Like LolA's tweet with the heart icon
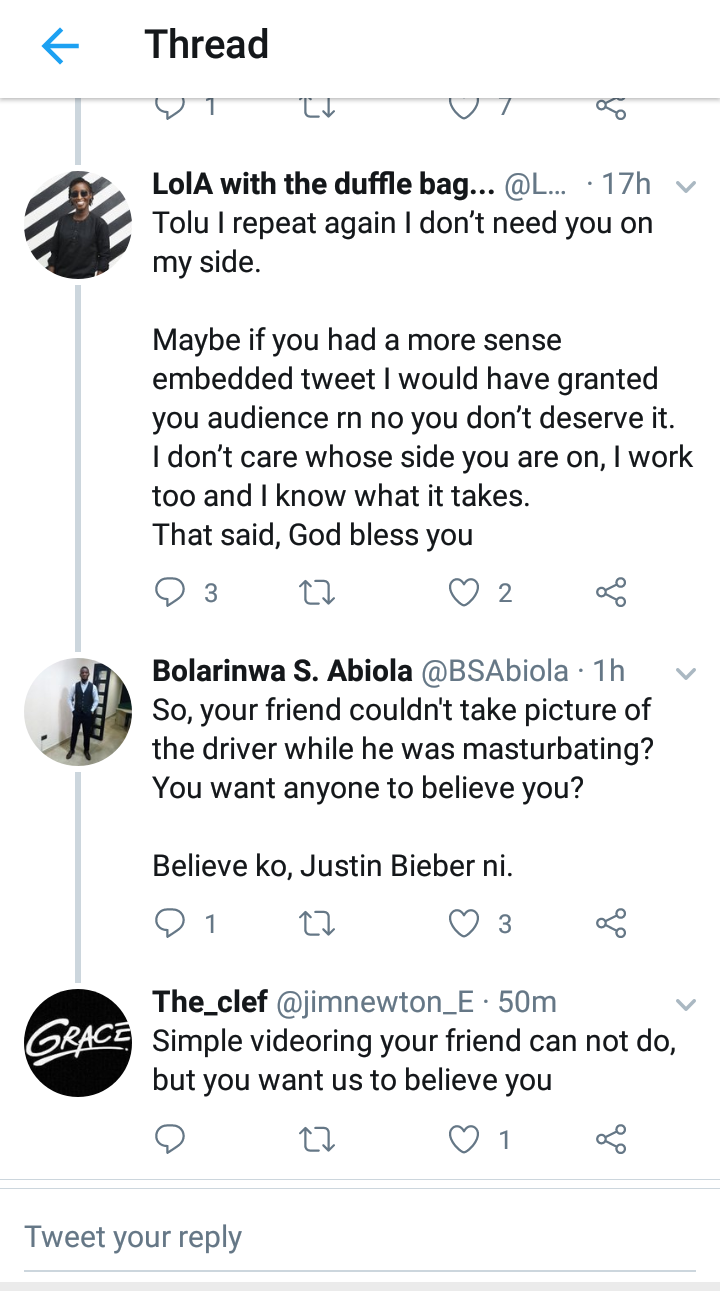The image size is (720, 1291). 464,593
